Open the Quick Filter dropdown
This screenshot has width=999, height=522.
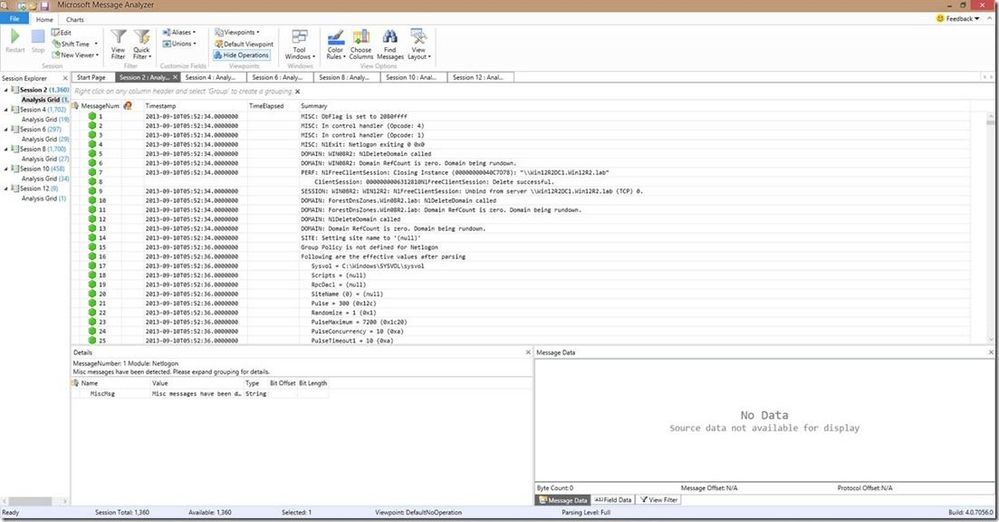141,44
